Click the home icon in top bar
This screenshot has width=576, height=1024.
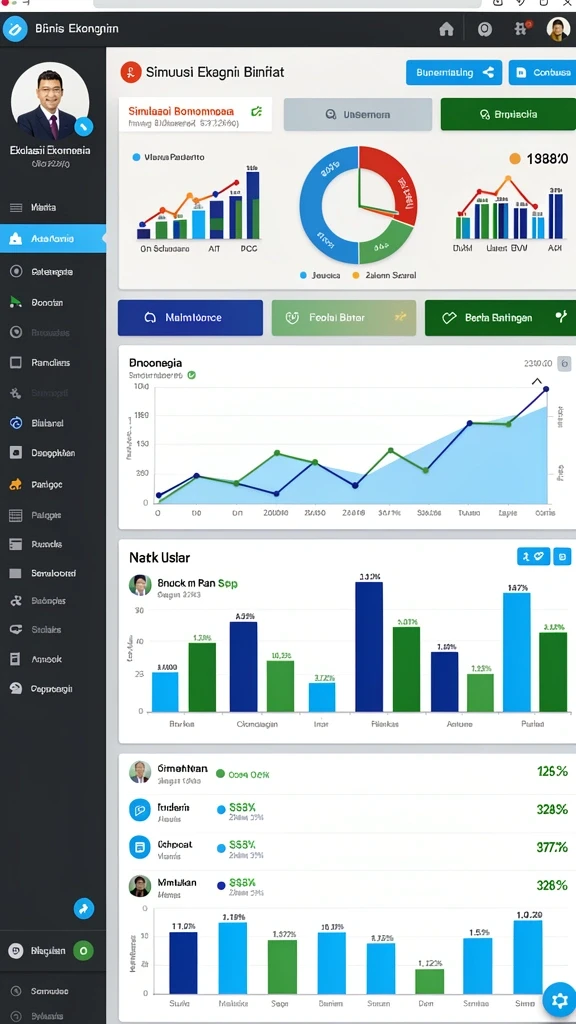[447, 29]
